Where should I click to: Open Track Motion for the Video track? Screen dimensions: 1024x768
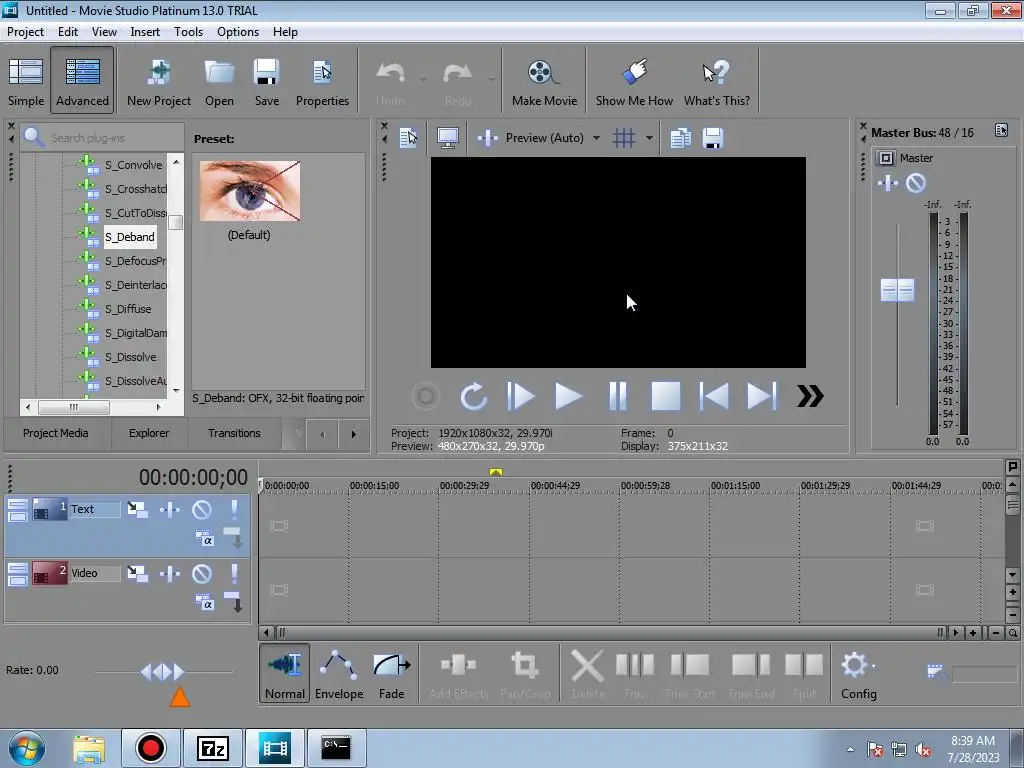click(x=137, y=573)
